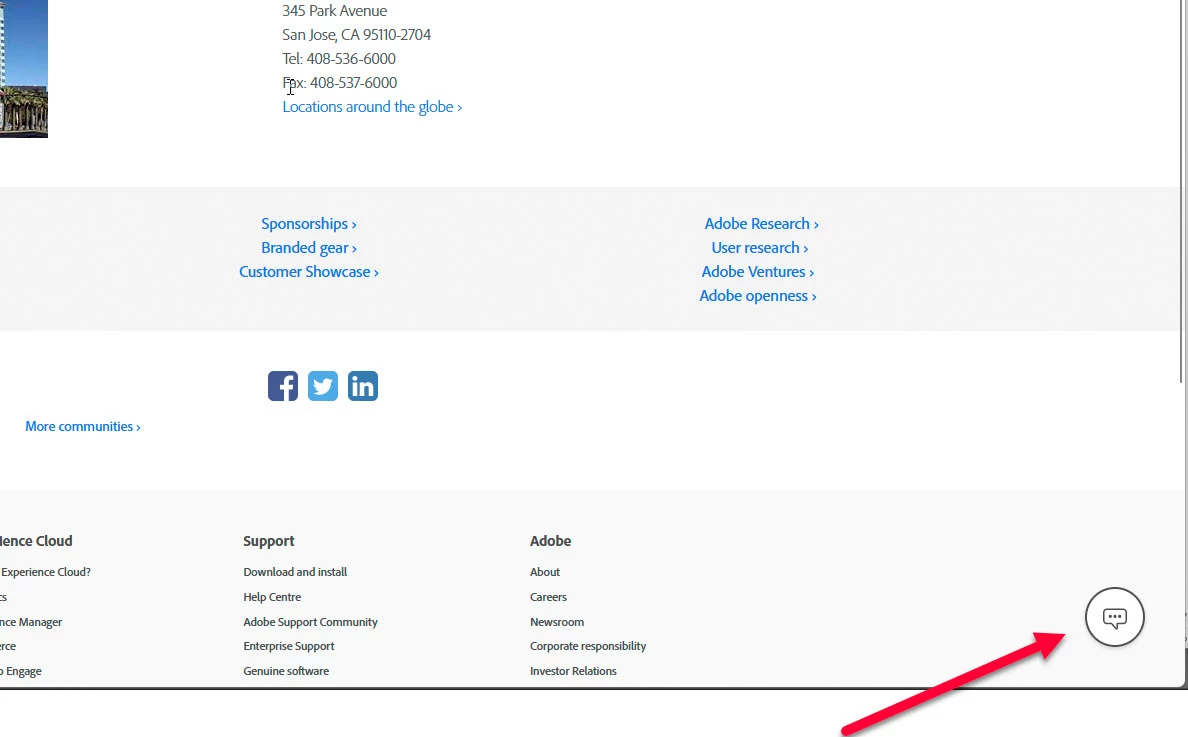
Task: Go to Customer Showcase
Action: [x=308, y=272]
